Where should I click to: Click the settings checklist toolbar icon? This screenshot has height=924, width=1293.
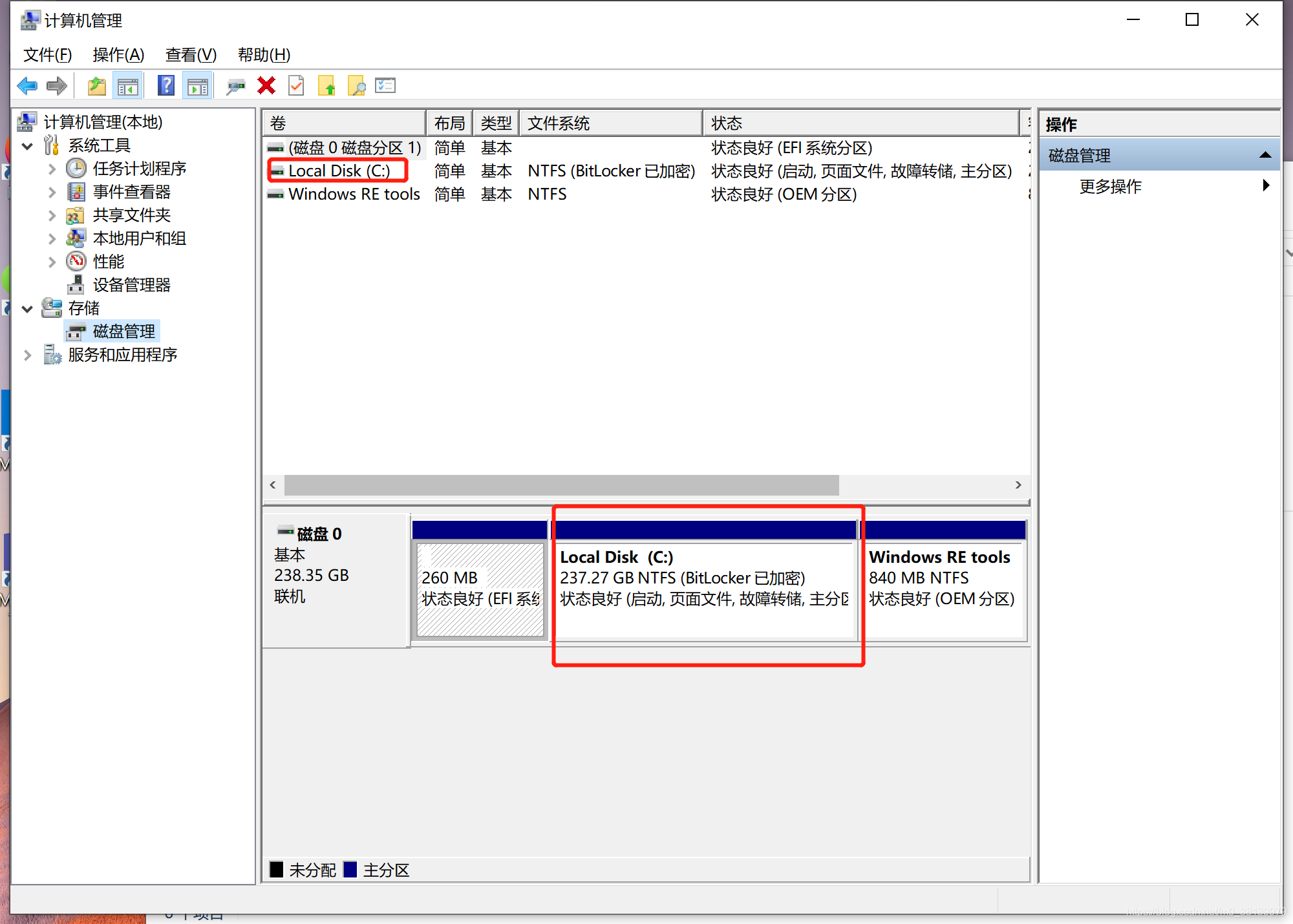tap(385, 85)
